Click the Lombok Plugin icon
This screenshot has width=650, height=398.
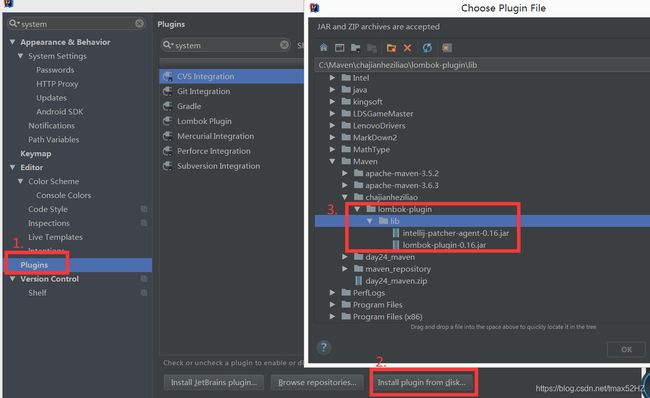coord(168,121)
